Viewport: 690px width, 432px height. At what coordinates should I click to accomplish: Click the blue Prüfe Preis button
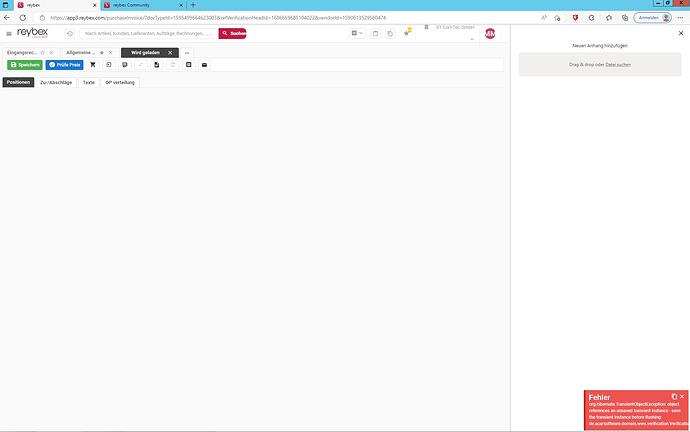click(x=64, y=65)
